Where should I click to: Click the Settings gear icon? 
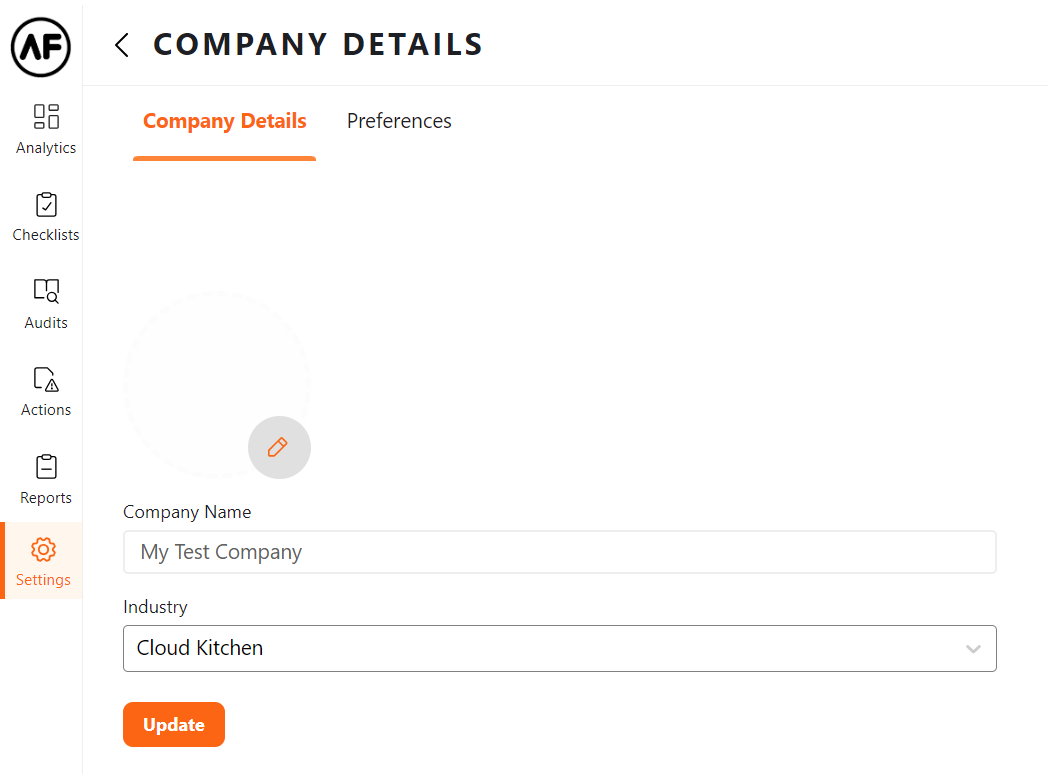click(x=44, y=549)
